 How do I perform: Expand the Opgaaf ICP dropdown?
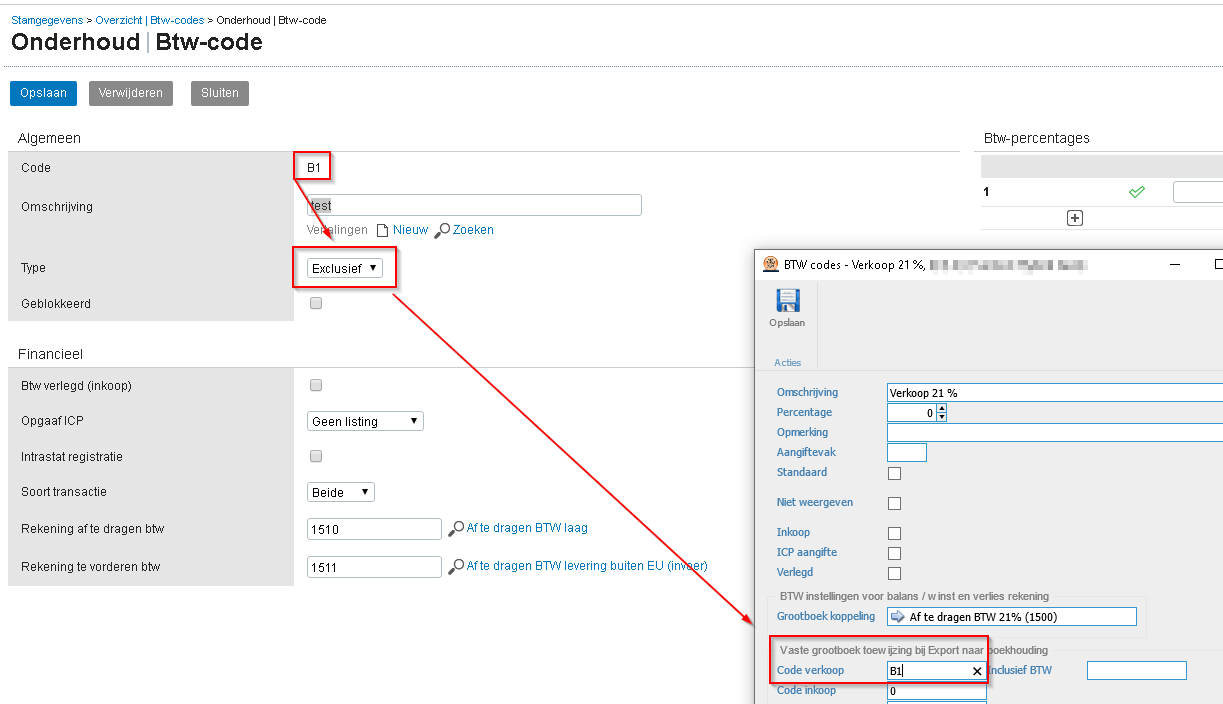pos(365,421)
